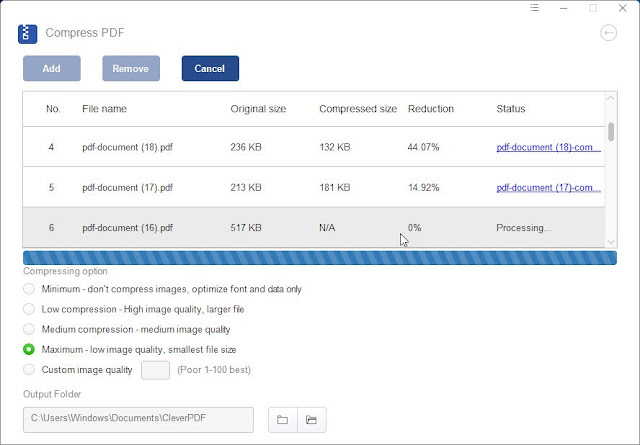Select Minimum compression radio option
640x445 pixels.
point(29,289)
